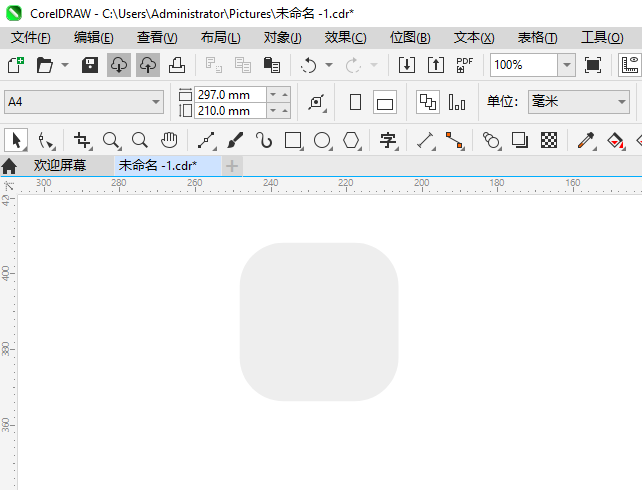642x490 pixels.
Task: Select the Connector tool with orange nodes
Action: (454, 140)
